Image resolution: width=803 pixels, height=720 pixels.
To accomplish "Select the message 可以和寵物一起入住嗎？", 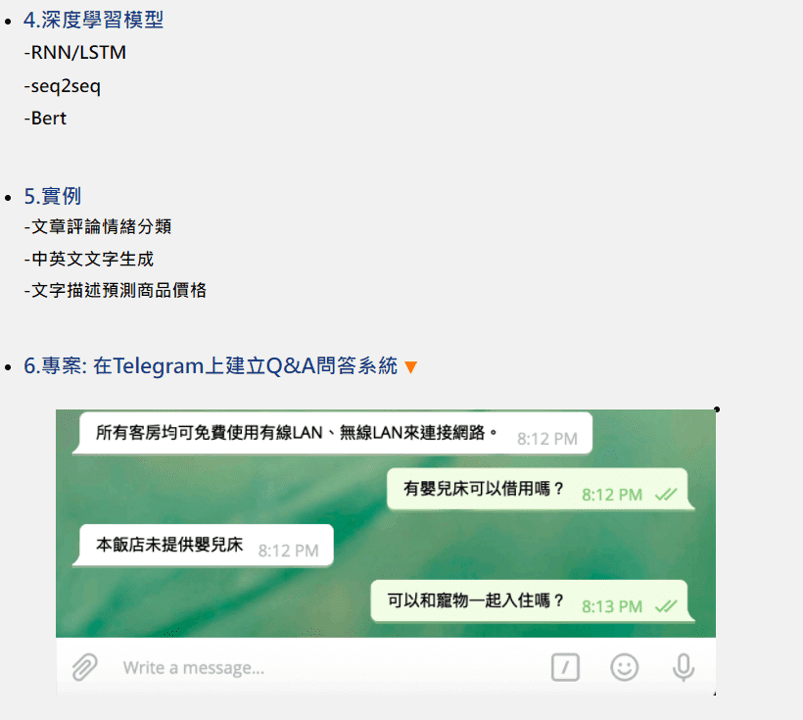I will pyautogui.click(x=533, y=601).
